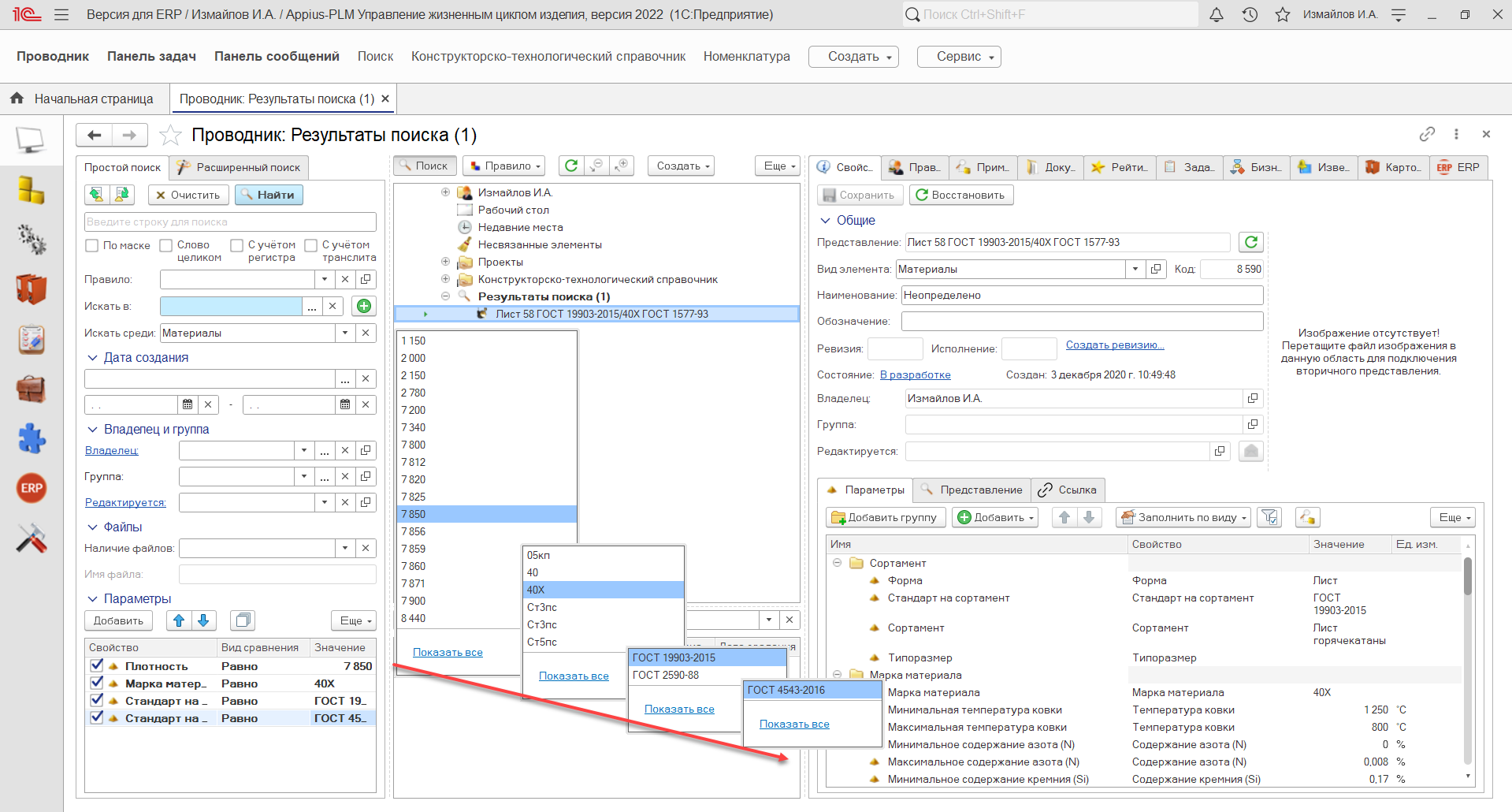Open Искать среди dropdown arrow
Viewport: 1512px width, 812px height.
click(345, 333)
